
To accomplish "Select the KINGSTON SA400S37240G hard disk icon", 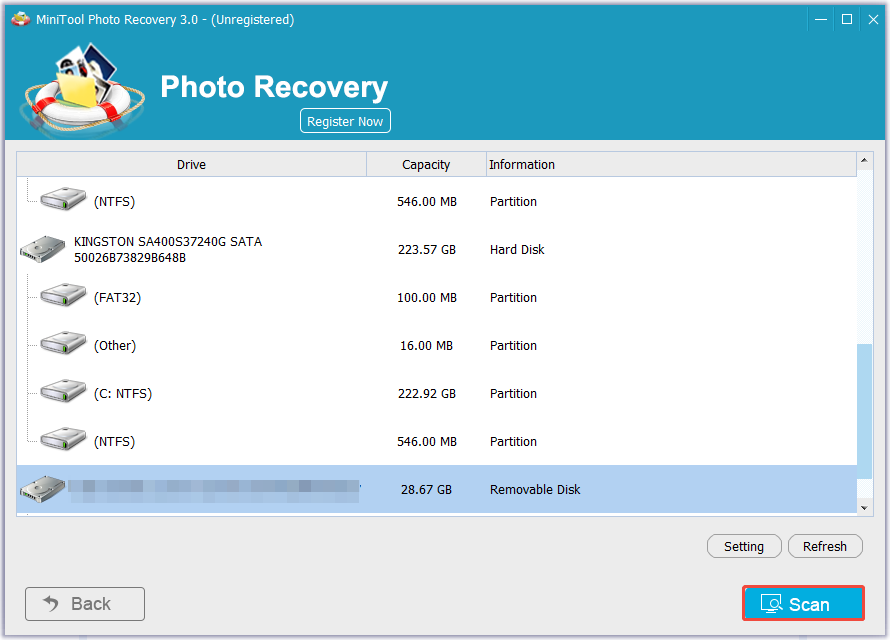I will (43, 250).
